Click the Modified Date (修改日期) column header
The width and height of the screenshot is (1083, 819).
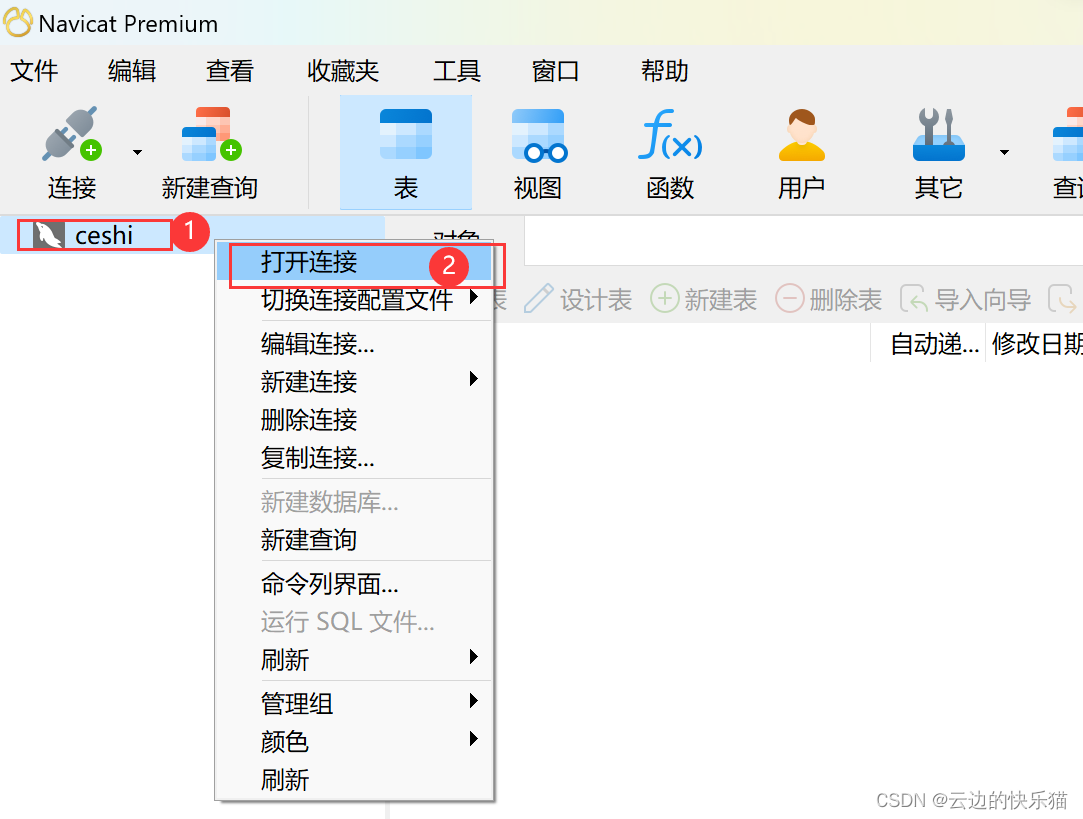1035,343
